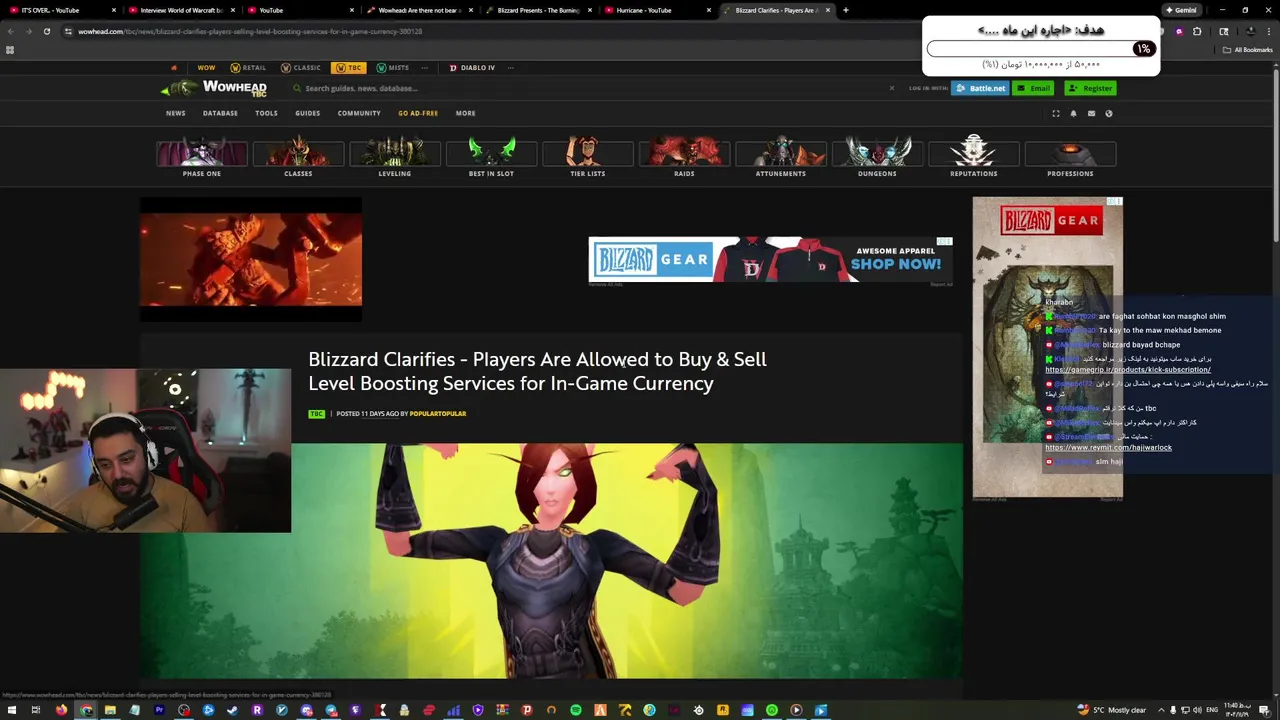
Task: Click the weather widget in taskbar
Action: pos(1112,710)
